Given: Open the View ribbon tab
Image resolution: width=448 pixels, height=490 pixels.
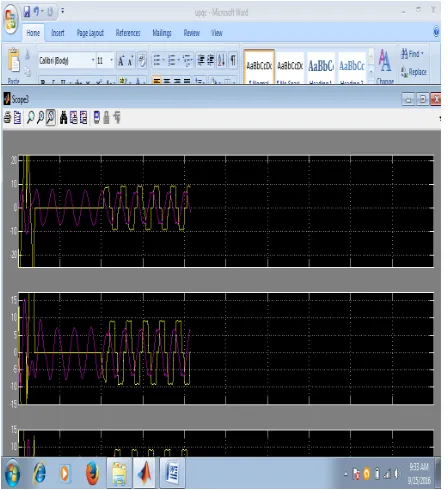Looking at the screenshot, I should [x=217, y=33].
